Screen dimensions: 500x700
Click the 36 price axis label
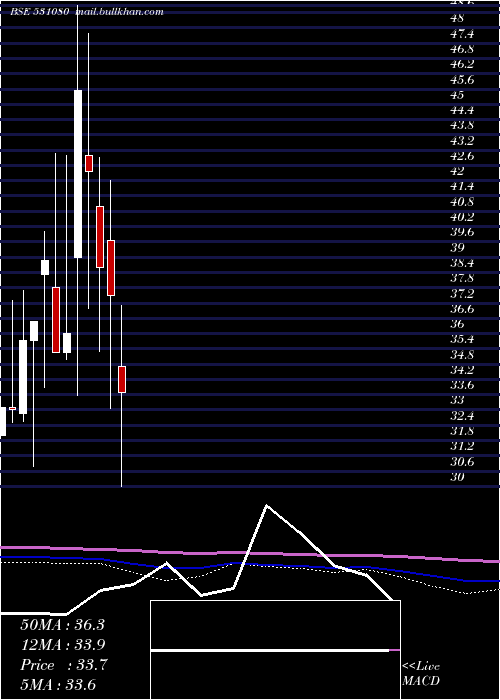click(457, 324)
